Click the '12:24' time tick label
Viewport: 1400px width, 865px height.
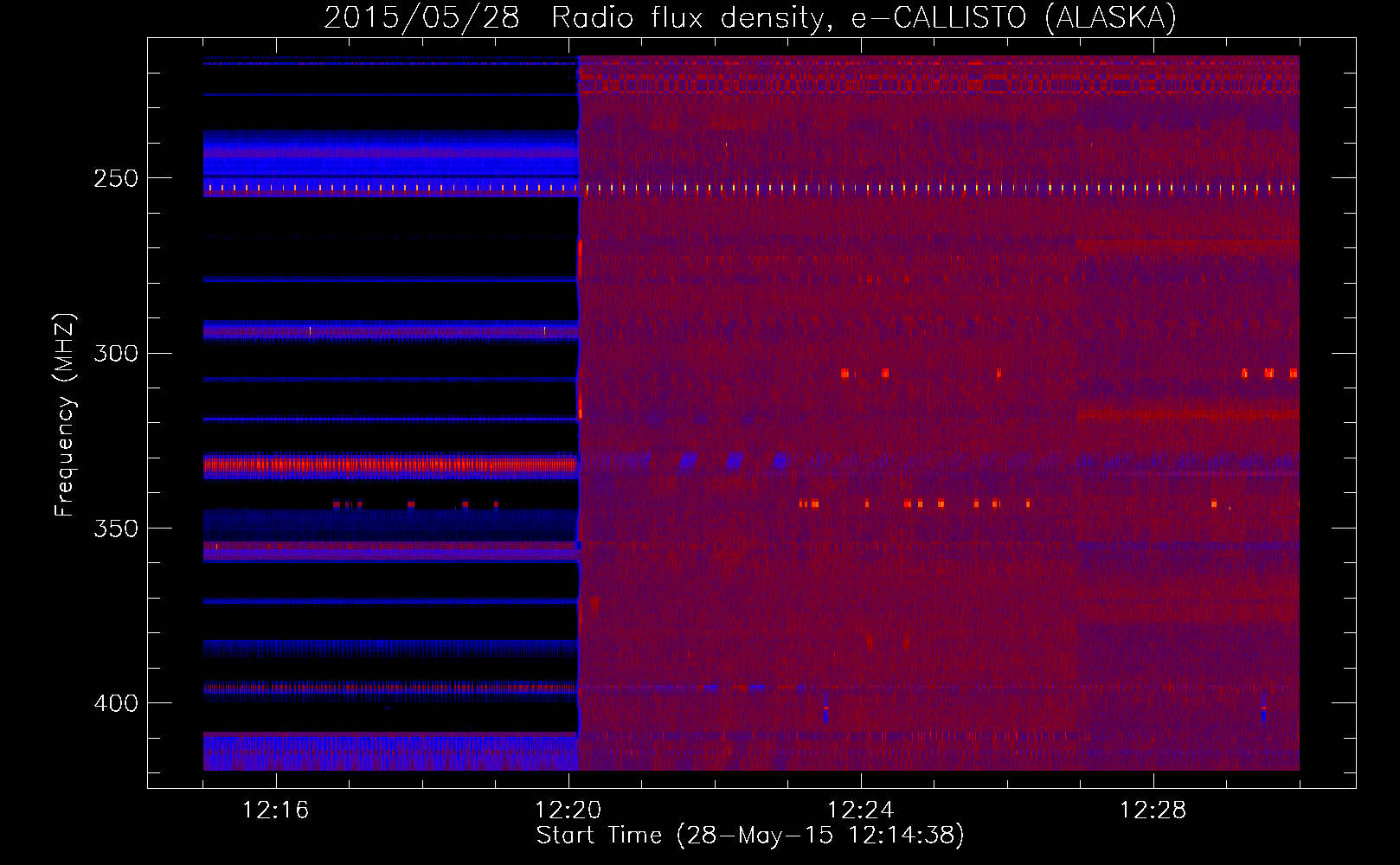860,811
